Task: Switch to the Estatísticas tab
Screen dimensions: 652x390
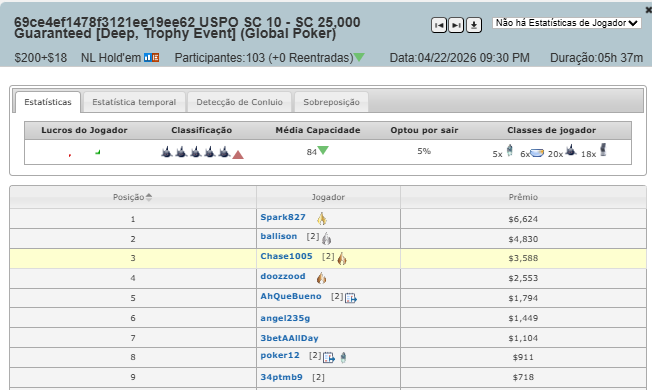Action: tap(48, 102)
